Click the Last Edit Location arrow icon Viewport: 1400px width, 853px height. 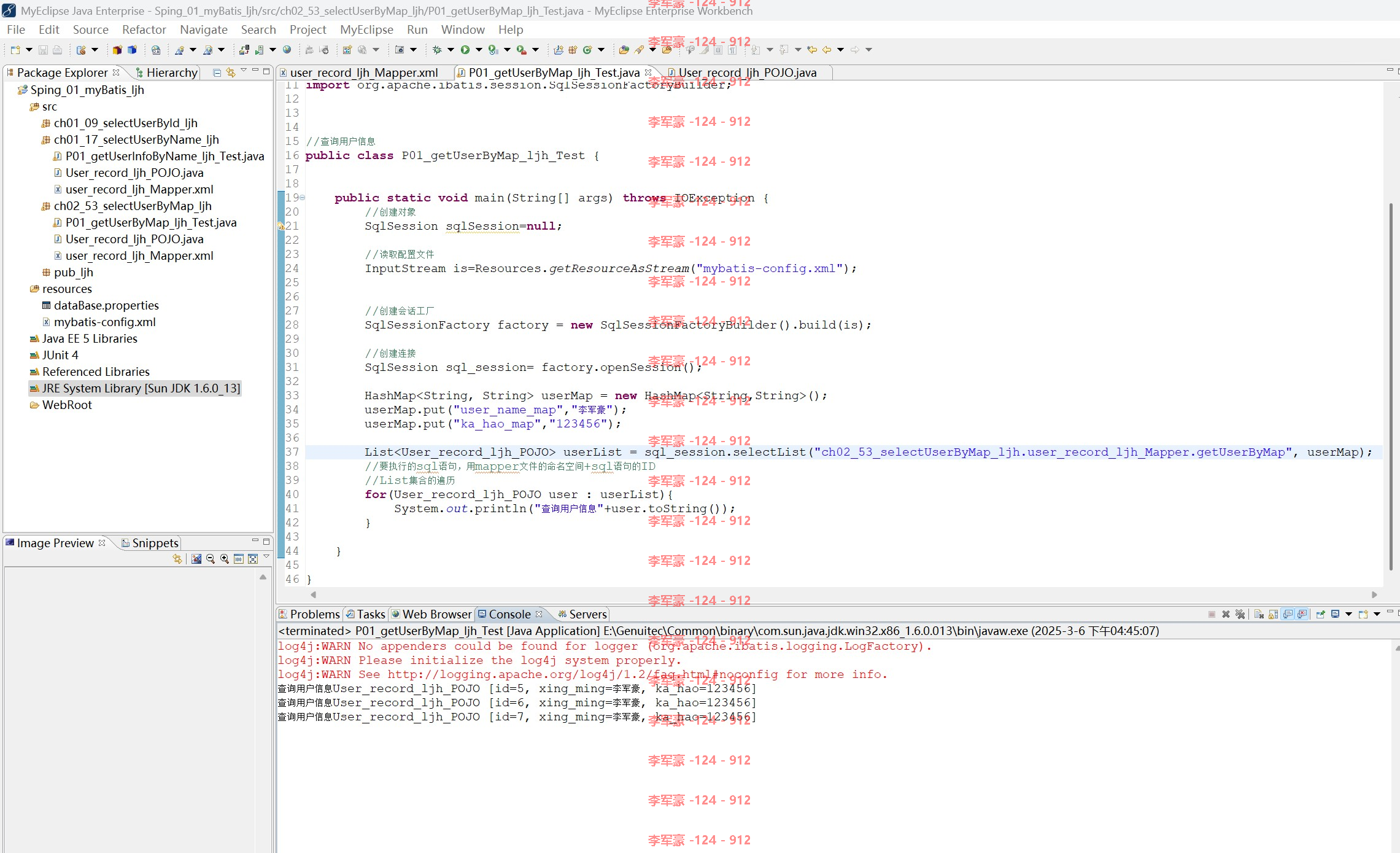tap(812, 50)
